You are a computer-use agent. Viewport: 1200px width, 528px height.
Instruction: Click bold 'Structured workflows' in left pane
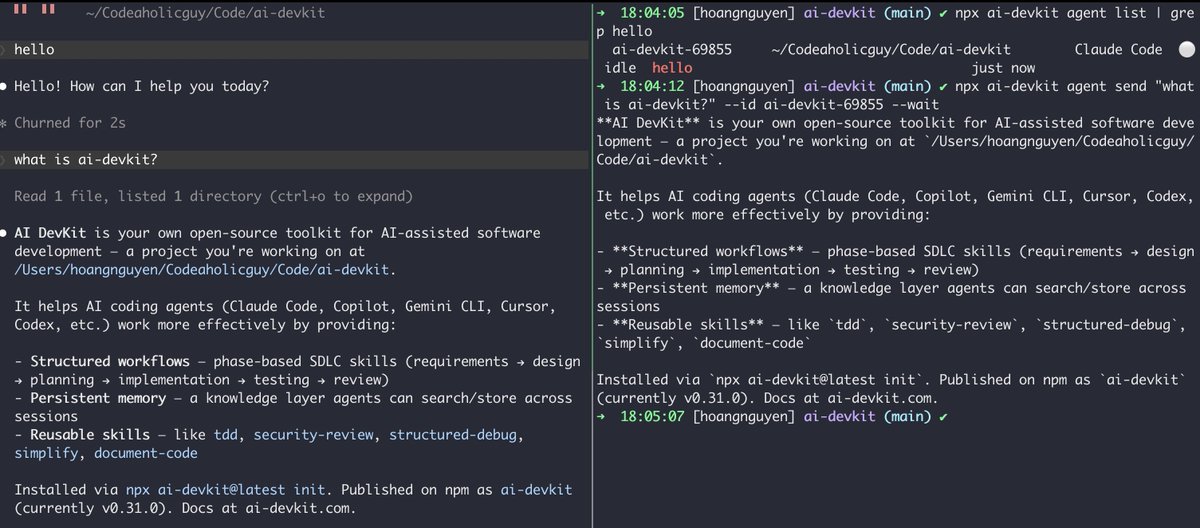coord(110,361)
